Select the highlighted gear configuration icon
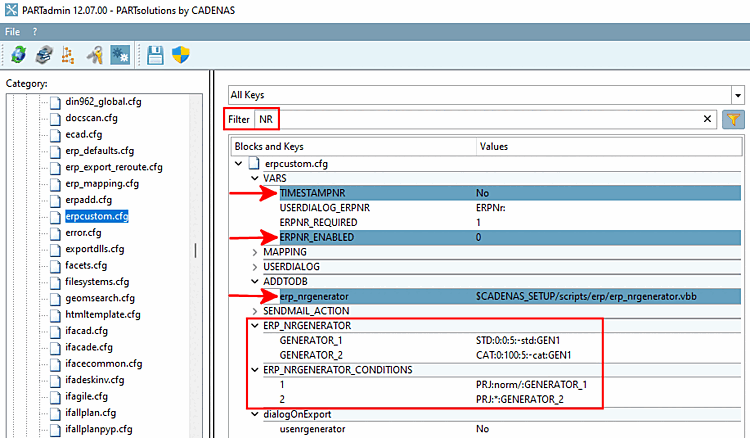Screen dimensions: 750x438 click(x=119, y=55)
